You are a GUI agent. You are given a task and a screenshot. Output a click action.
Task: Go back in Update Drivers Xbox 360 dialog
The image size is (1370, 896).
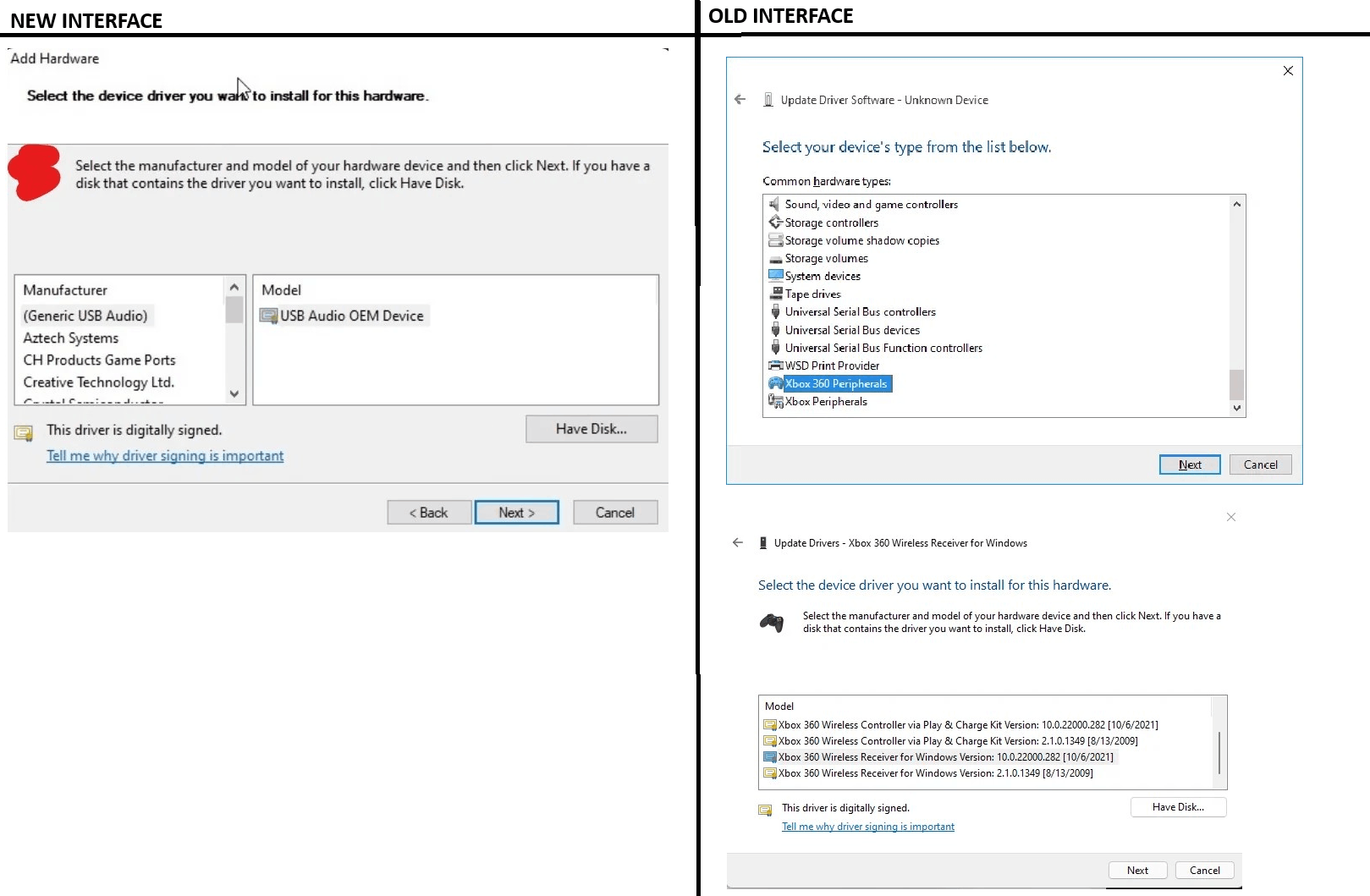(738, 542)
